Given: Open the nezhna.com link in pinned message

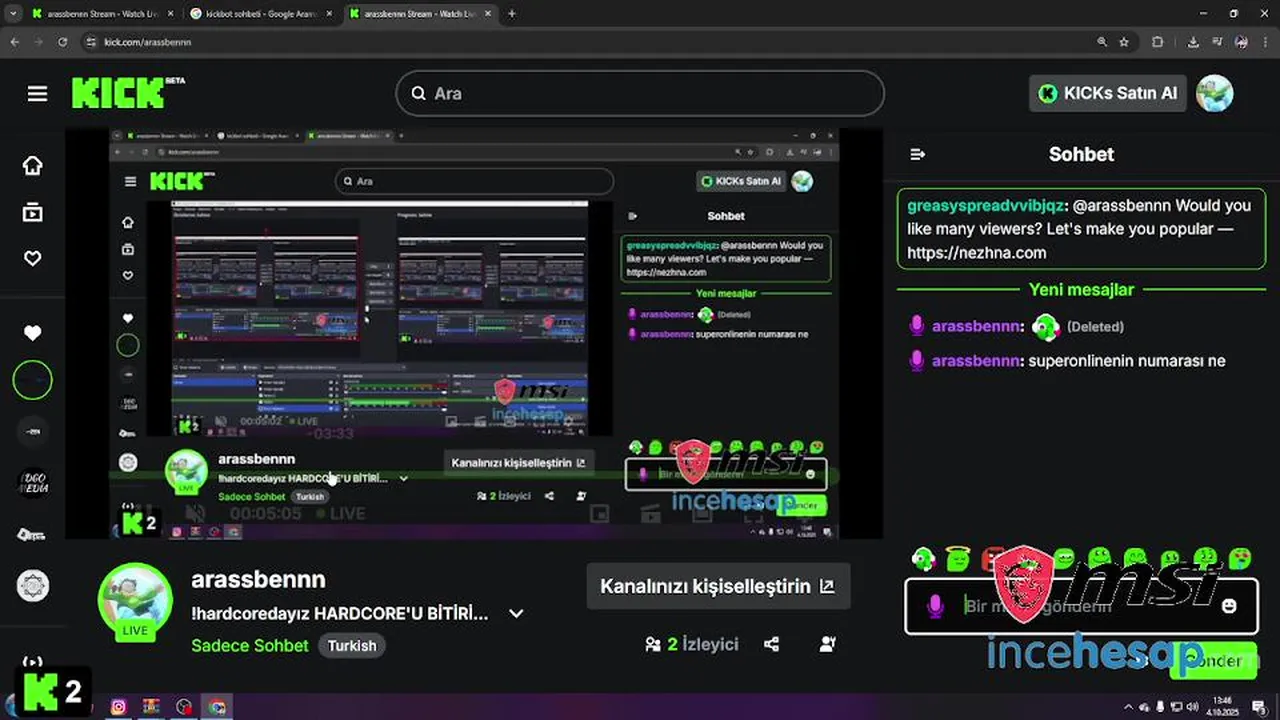Looking at the screenshot, I should pos(977,253).
